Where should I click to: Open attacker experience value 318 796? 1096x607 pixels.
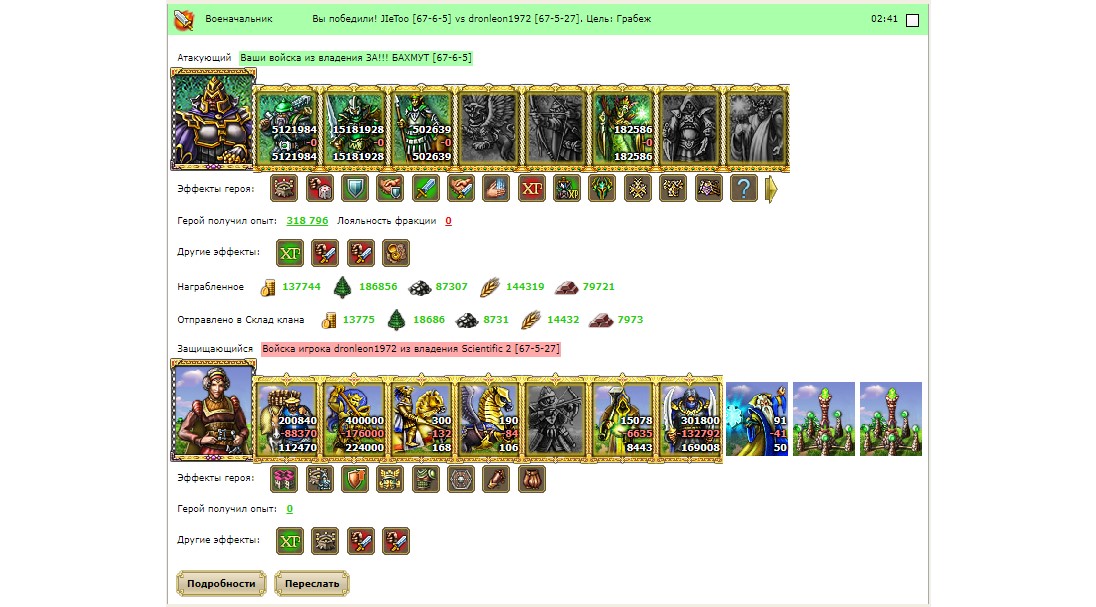click(x=307, y=220)
